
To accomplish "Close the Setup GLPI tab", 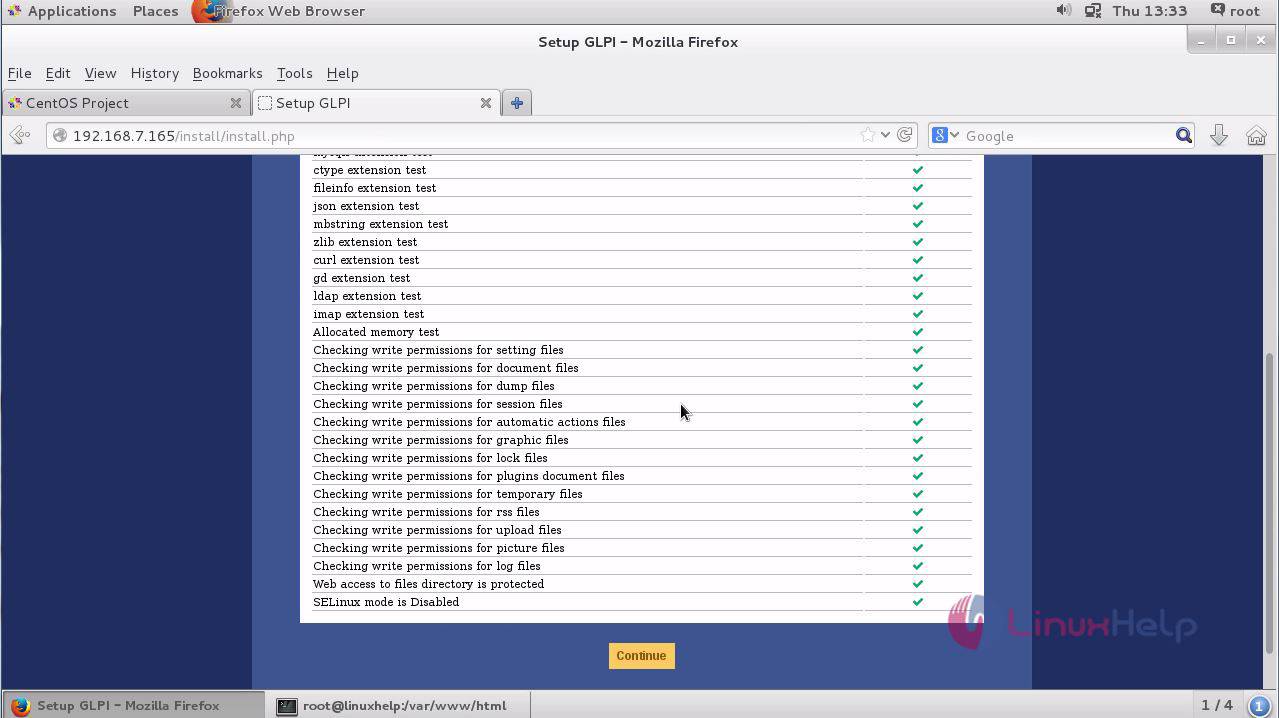I will tap(486, 103).
